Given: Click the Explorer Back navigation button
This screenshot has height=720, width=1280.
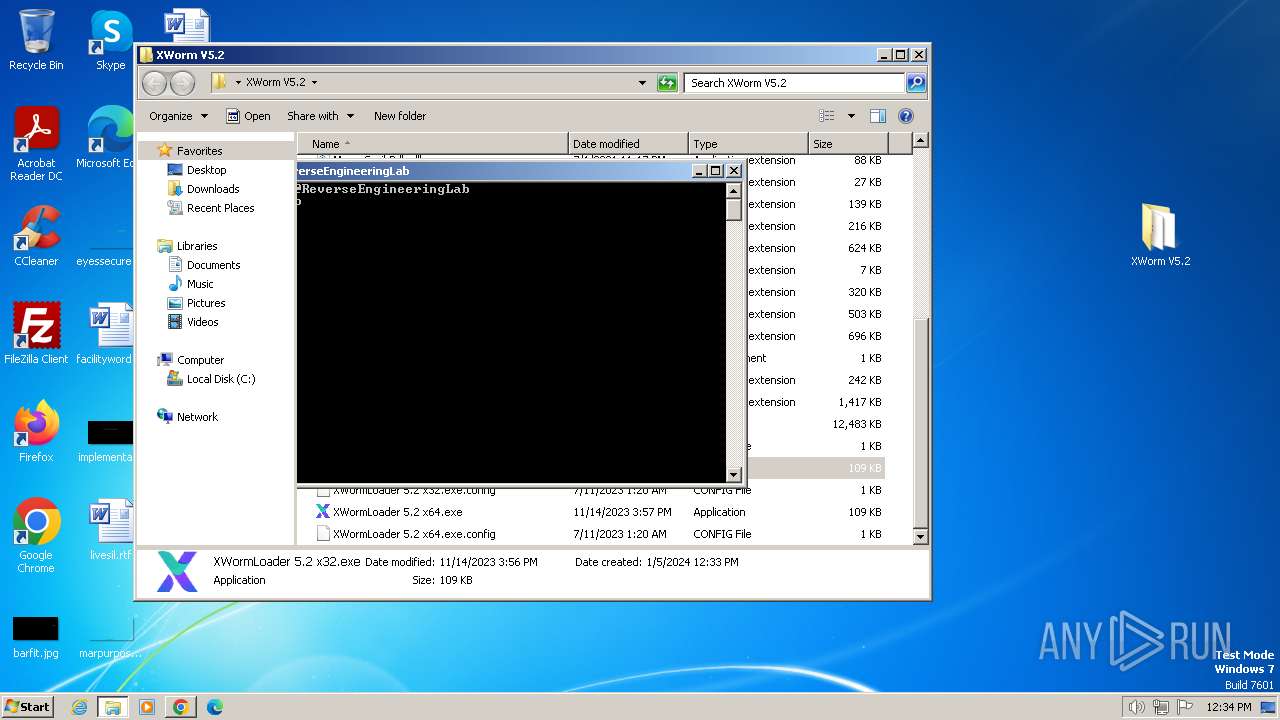Looking at the screenshot, I should [x=154, y=83].
